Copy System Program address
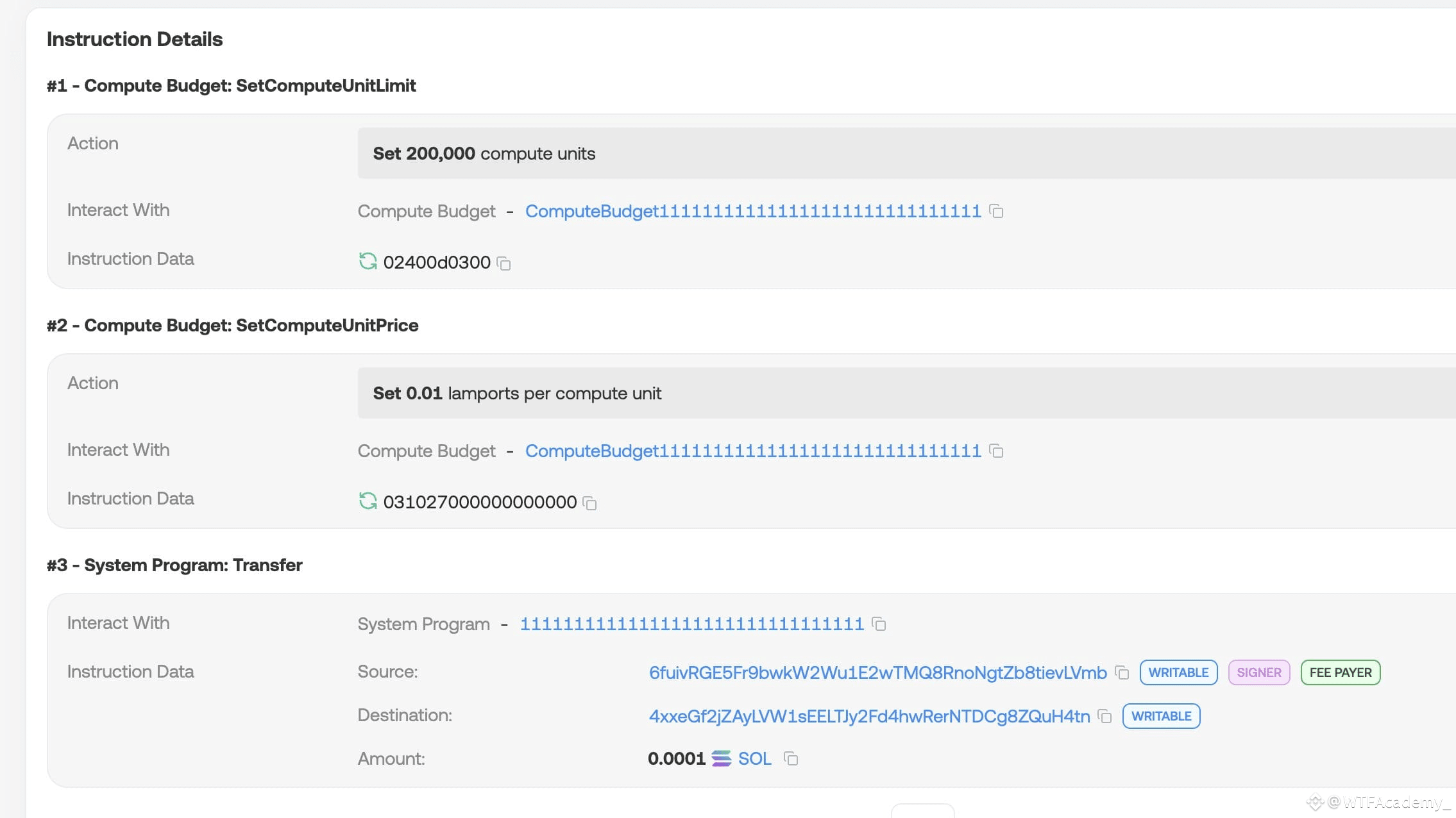 879,624
